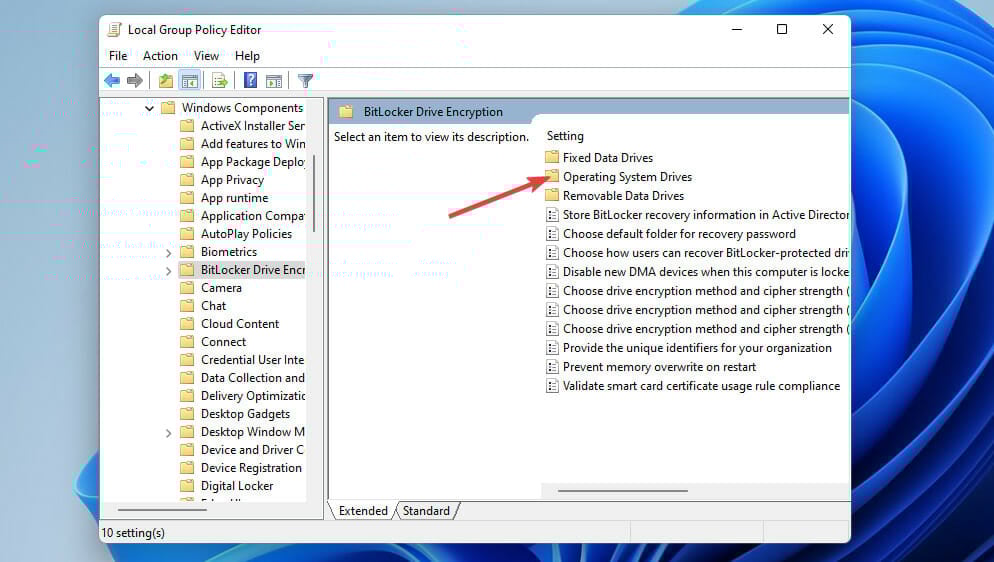Select 'Validate smart card certificate usage rule compliance'

(701, 386)
